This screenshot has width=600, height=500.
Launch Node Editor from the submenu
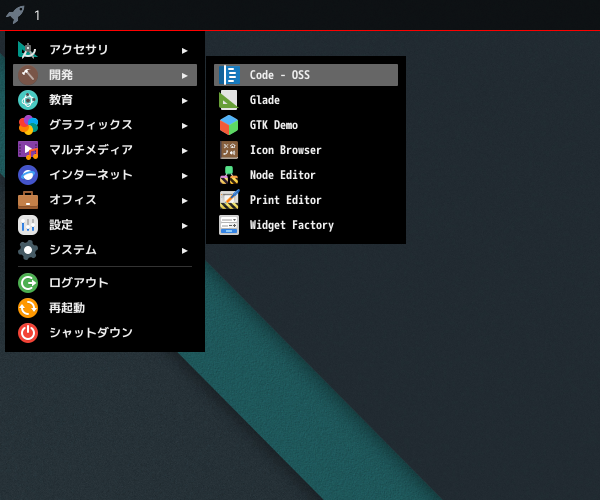coord(306,175)
